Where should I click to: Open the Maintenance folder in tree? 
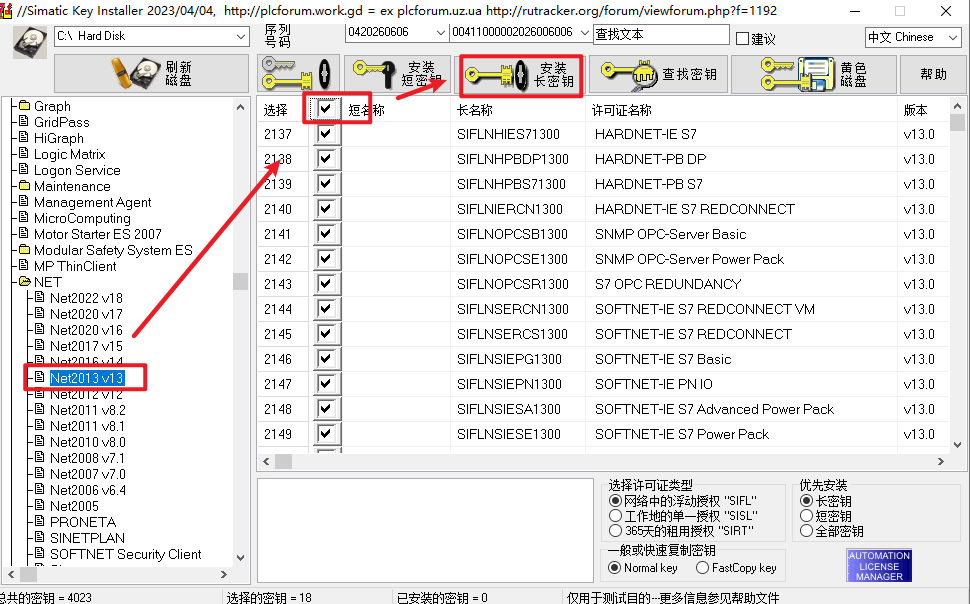tap(72, 186)
